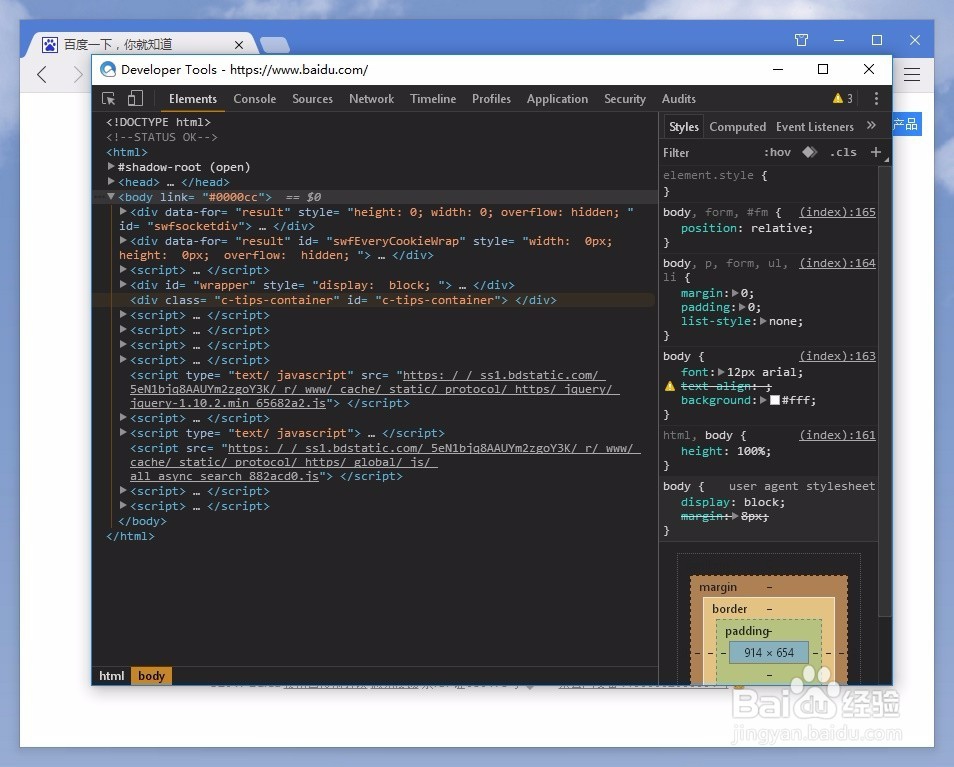
Task: Open the all_async_search script source link
Action: (385, 462)
